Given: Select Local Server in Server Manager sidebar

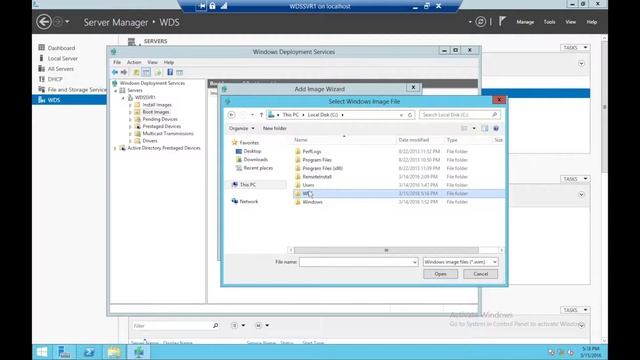Looking at the screenshot, I should (x=62, y=58).
